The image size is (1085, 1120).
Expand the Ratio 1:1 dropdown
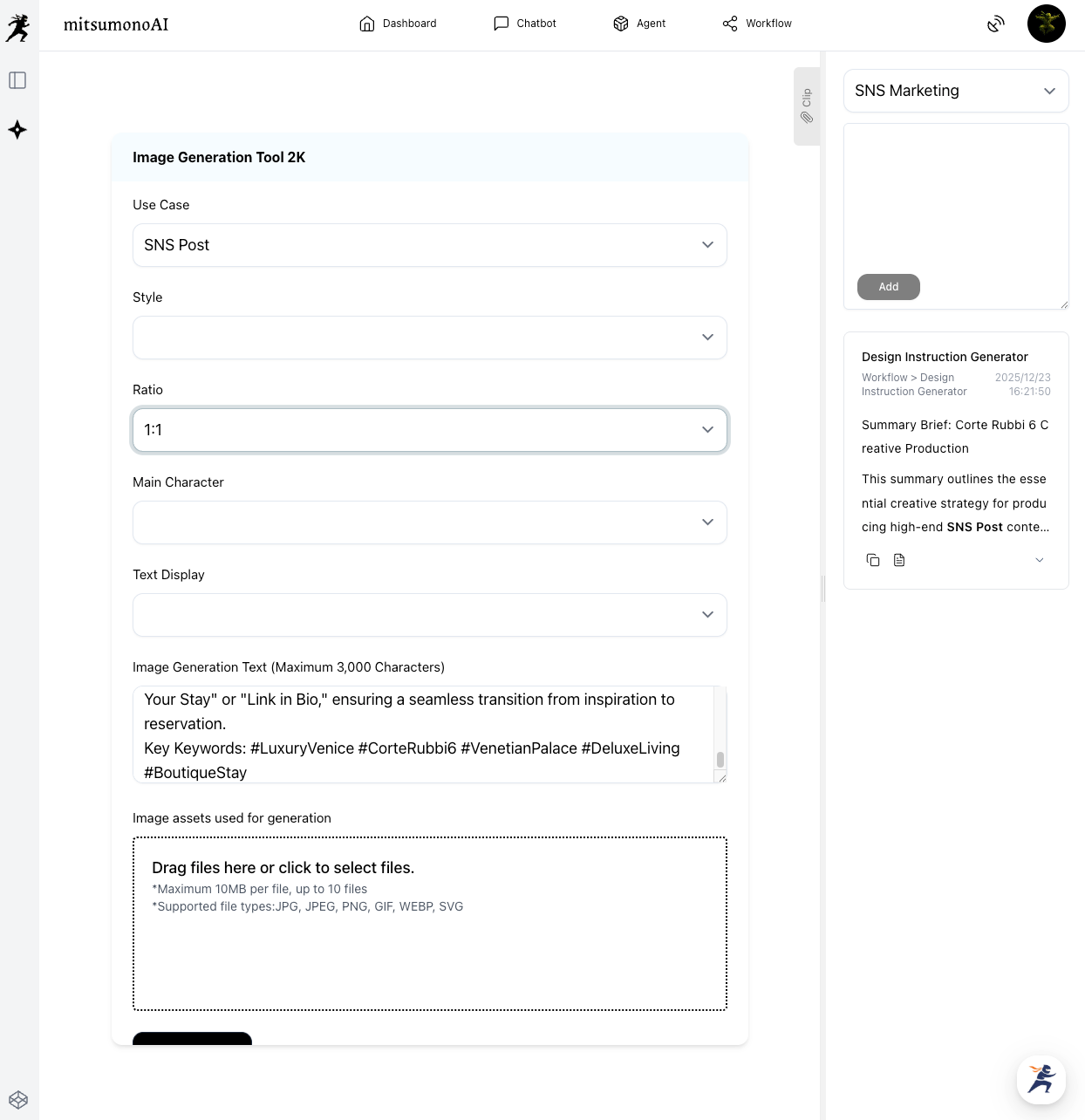pyautogui.click(x=429, y=430)
